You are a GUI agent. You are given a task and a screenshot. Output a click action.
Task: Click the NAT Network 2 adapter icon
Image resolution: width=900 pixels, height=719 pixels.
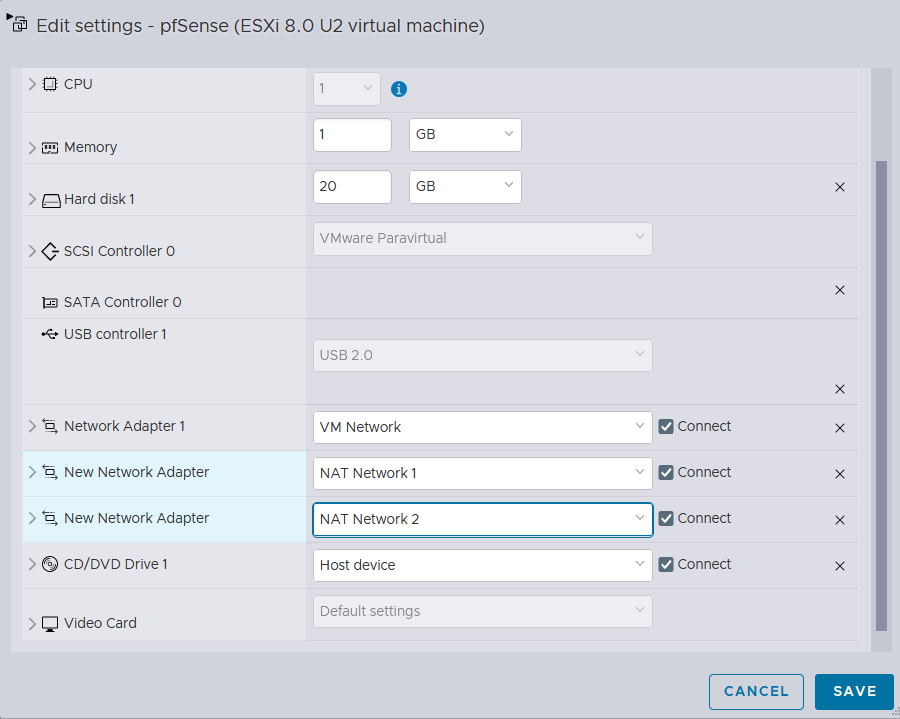click(x=50, y=518)
